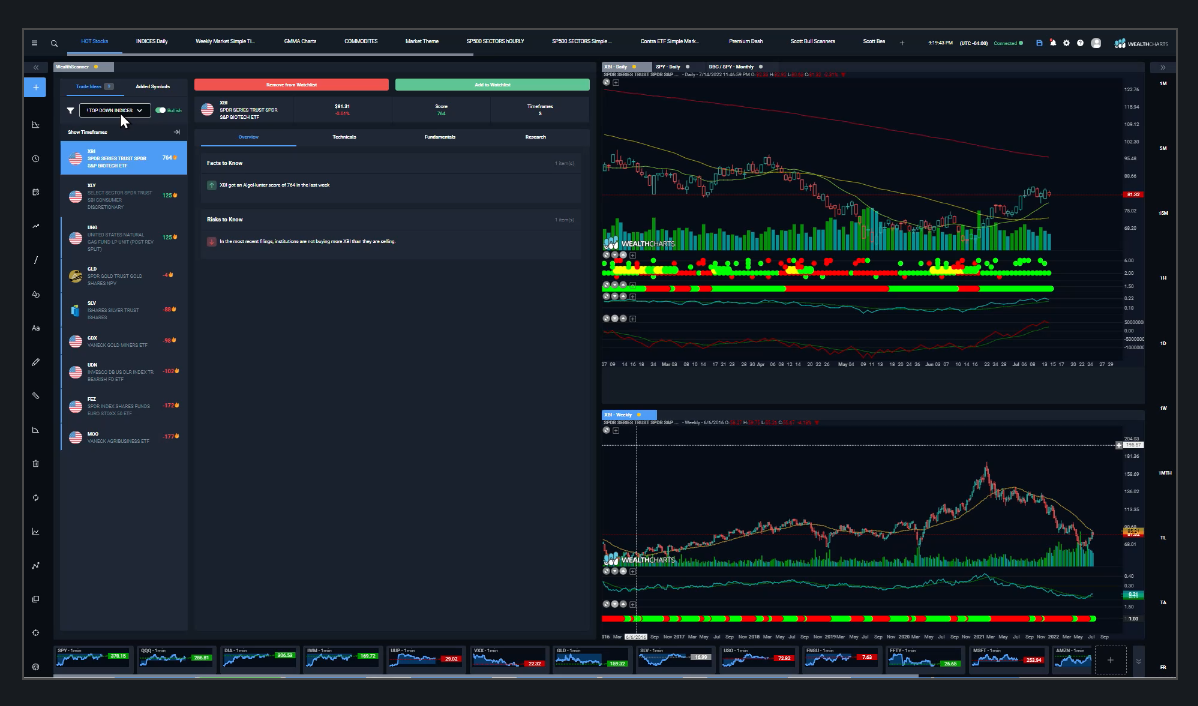Click the filter funnel icon
The height and width of the screenshot is (706, 1198).
pos(70,110)
